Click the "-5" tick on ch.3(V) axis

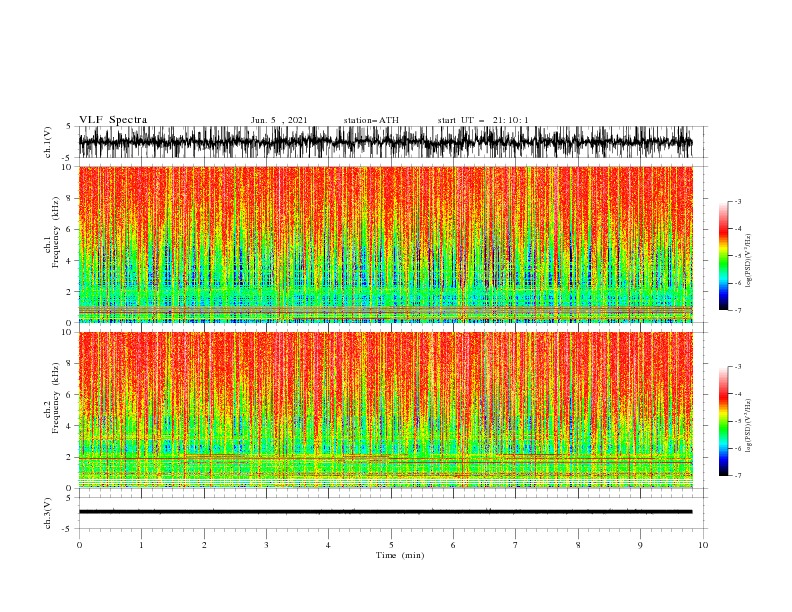68,529
